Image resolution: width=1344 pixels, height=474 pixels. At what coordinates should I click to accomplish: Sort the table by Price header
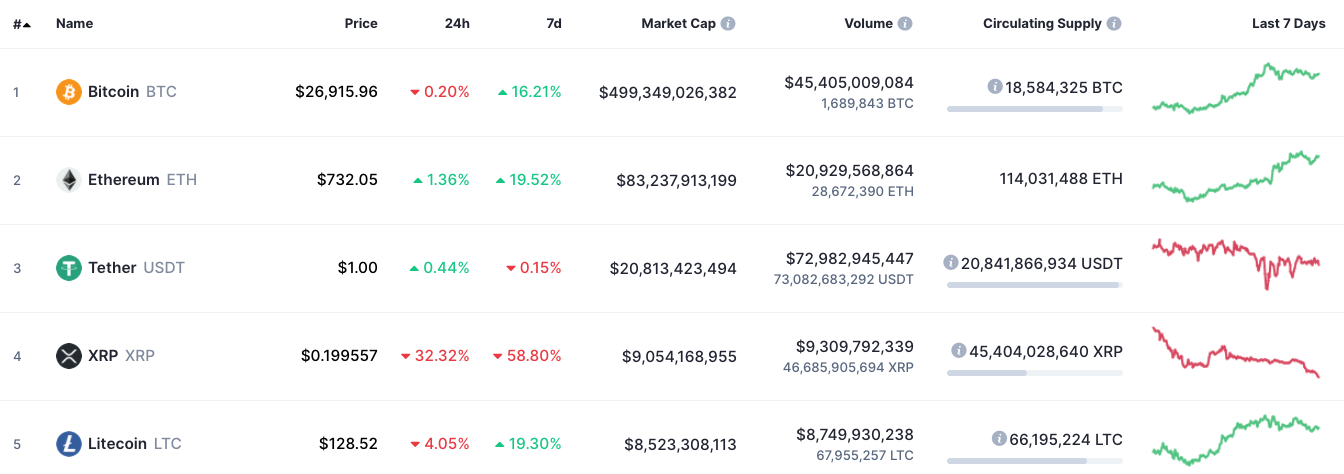361,23
